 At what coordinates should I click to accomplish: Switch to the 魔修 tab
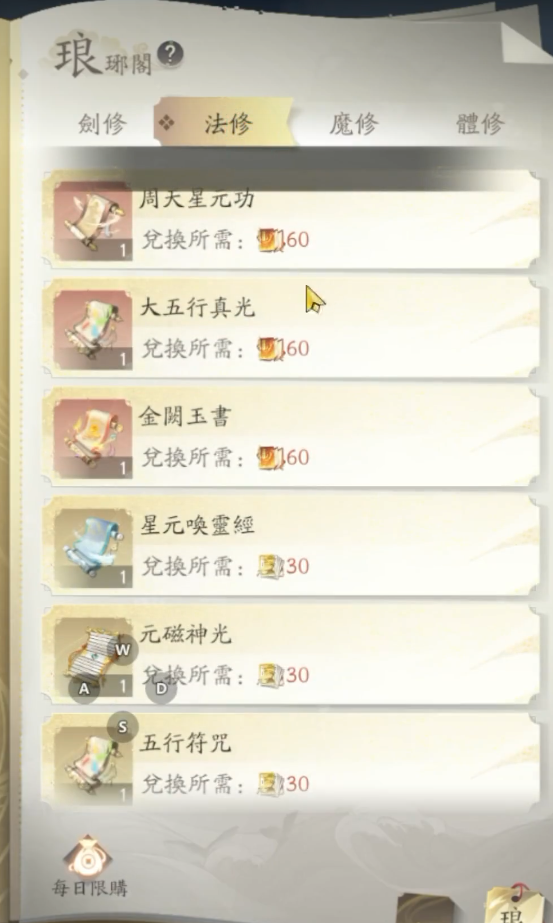353,124
